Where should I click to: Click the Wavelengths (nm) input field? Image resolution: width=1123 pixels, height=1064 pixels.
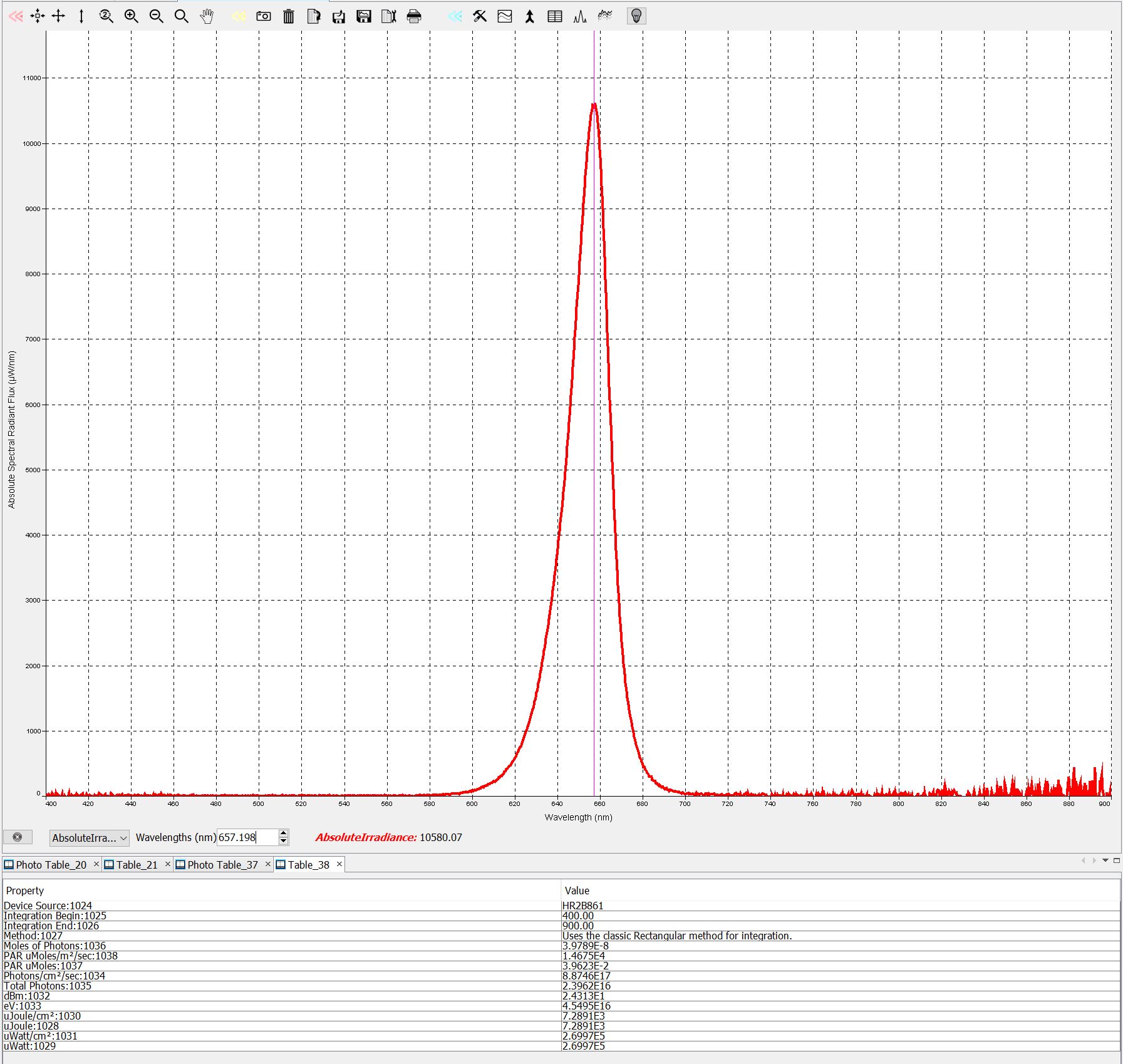point(247,837)
